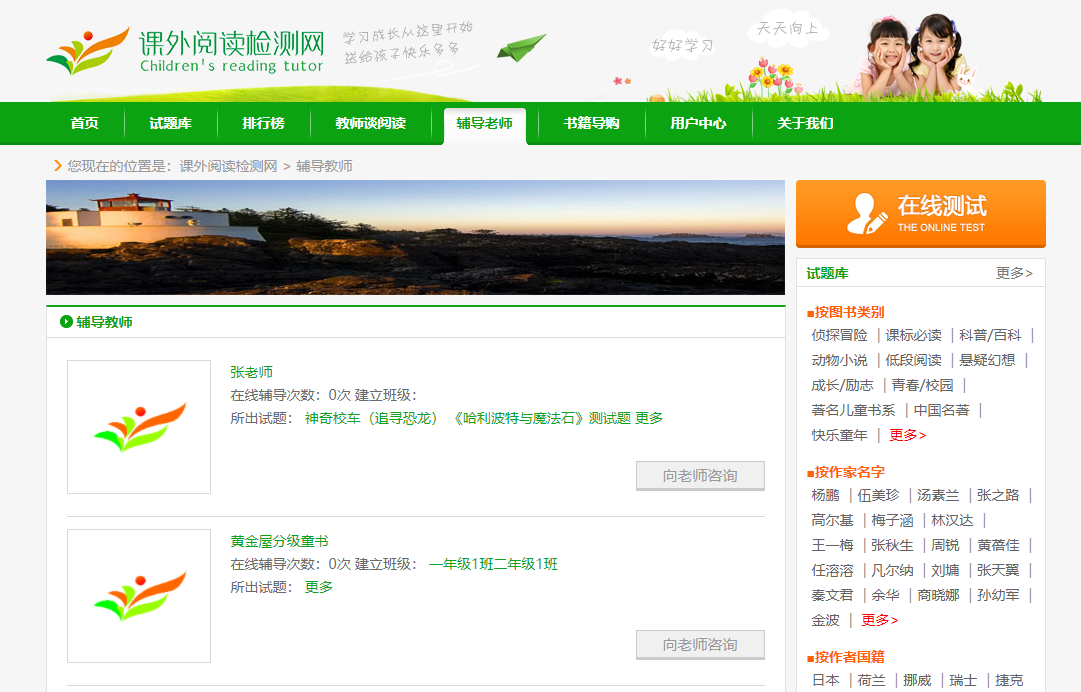Click the online test pencil-person icon
1081x692 pixels.
pyautogui.click(x=866, y=213)
